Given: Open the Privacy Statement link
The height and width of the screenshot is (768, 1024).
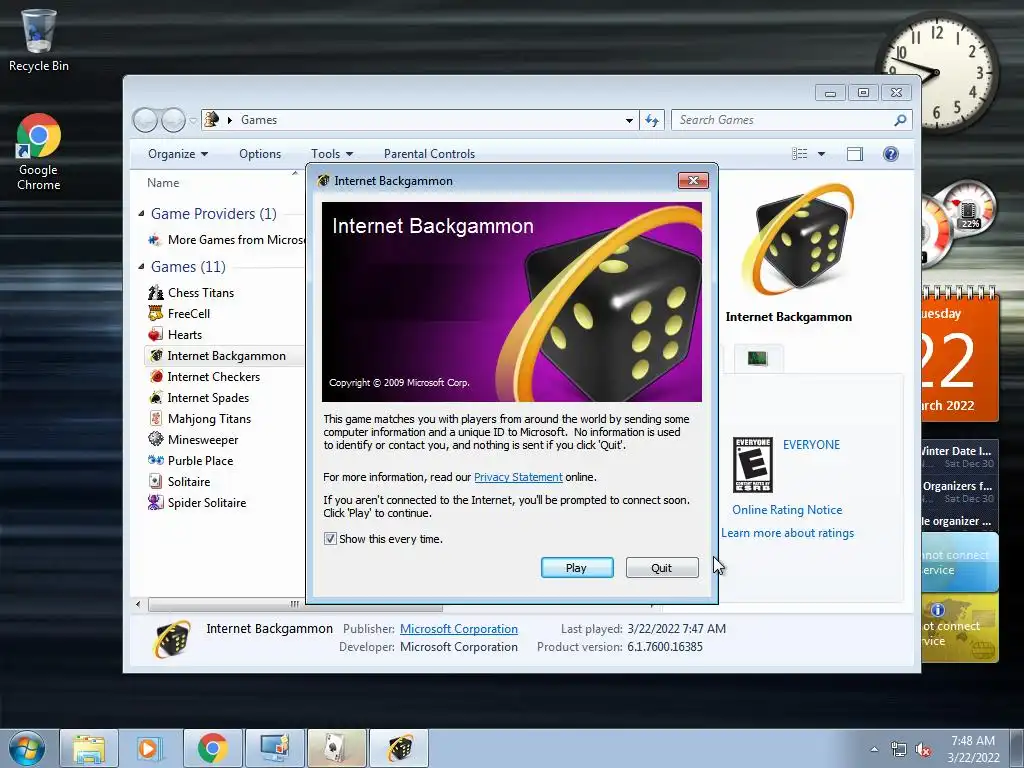Looking at the screenshot, I should (x=518, y=477).
